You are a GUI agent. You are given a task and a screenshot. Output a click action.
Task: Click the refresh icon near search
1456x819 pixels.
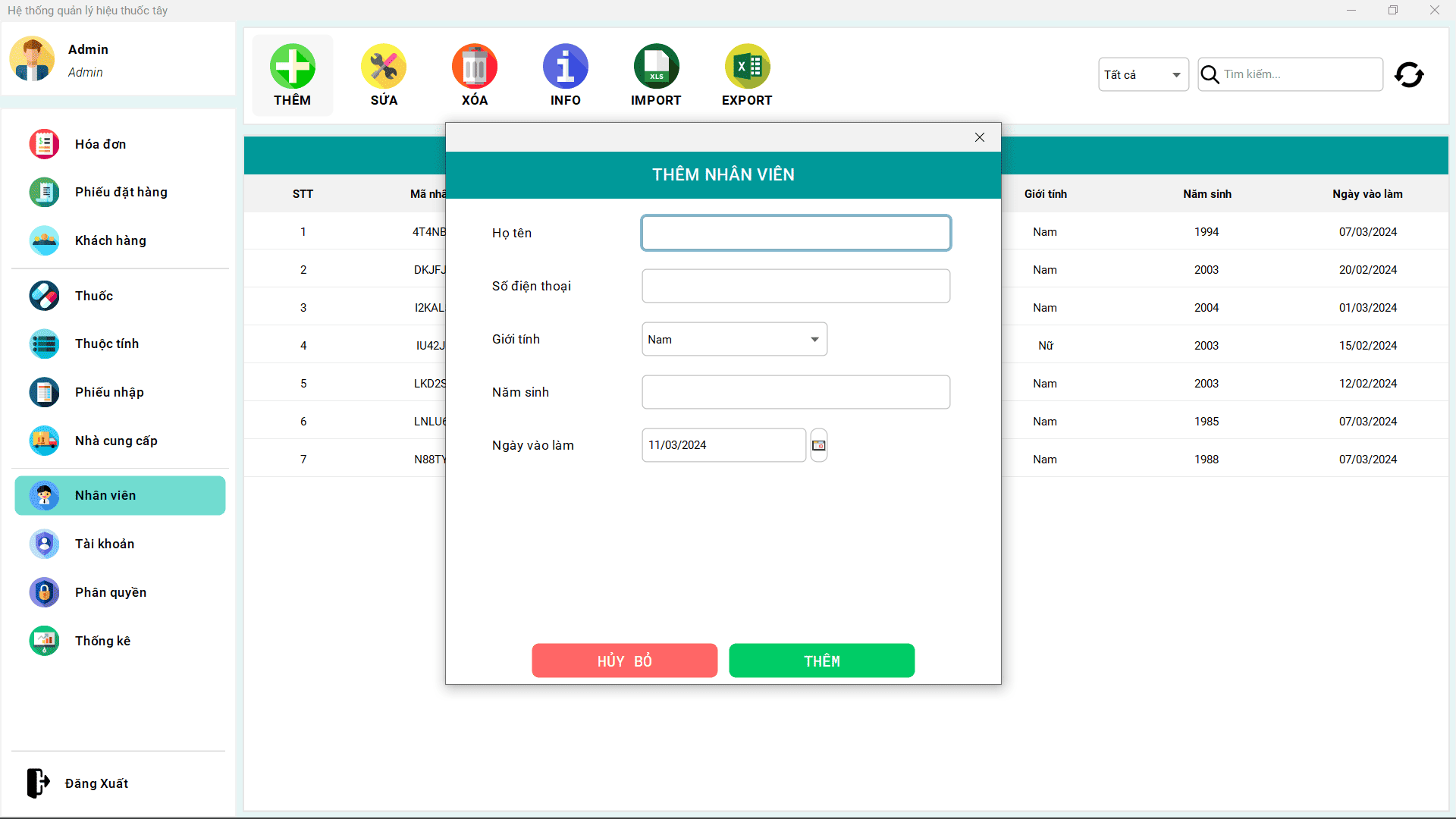[1409, 74]
